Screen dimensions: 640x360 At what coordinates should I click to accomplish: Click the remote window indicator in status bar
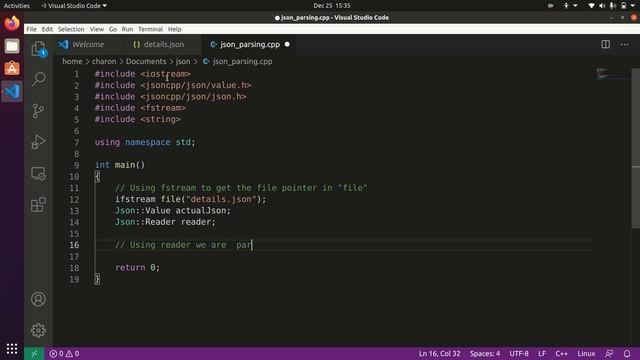pyautogui.click(x=34, y=353)
